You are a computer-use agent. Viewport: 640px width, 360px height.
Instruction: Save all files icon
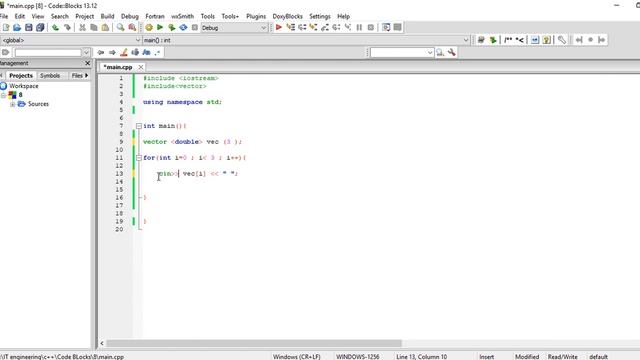click(x=40, y=27)
